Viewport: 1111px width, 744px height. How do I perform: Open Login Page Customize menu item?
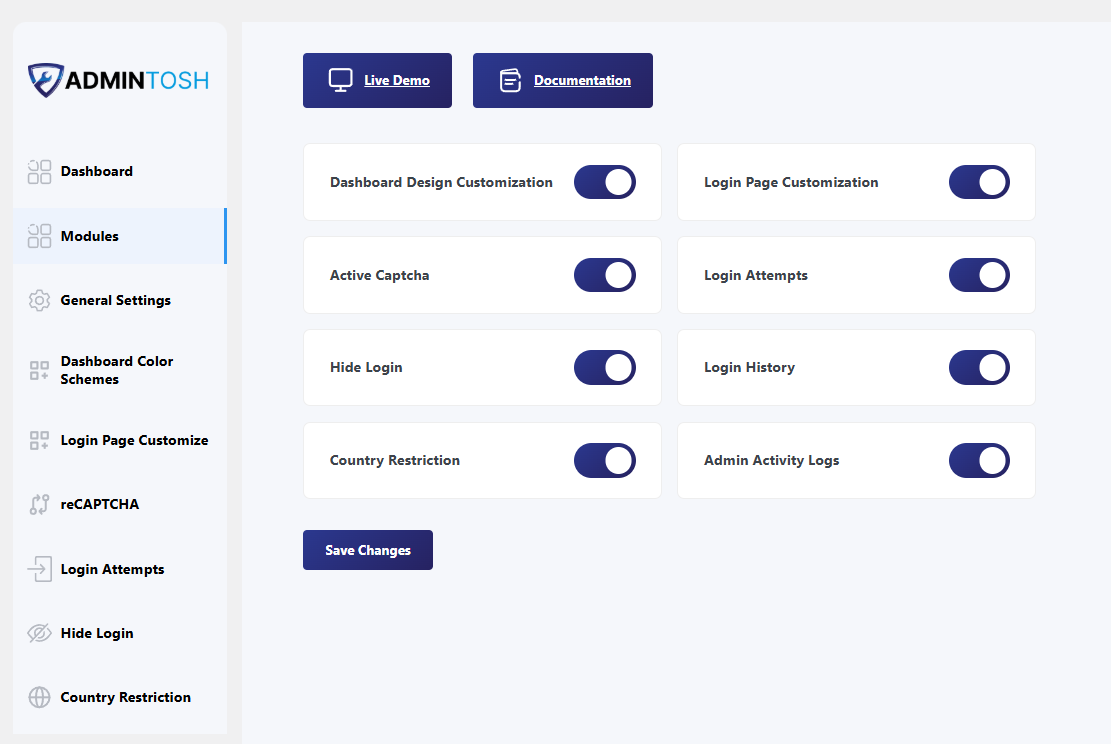120,440
